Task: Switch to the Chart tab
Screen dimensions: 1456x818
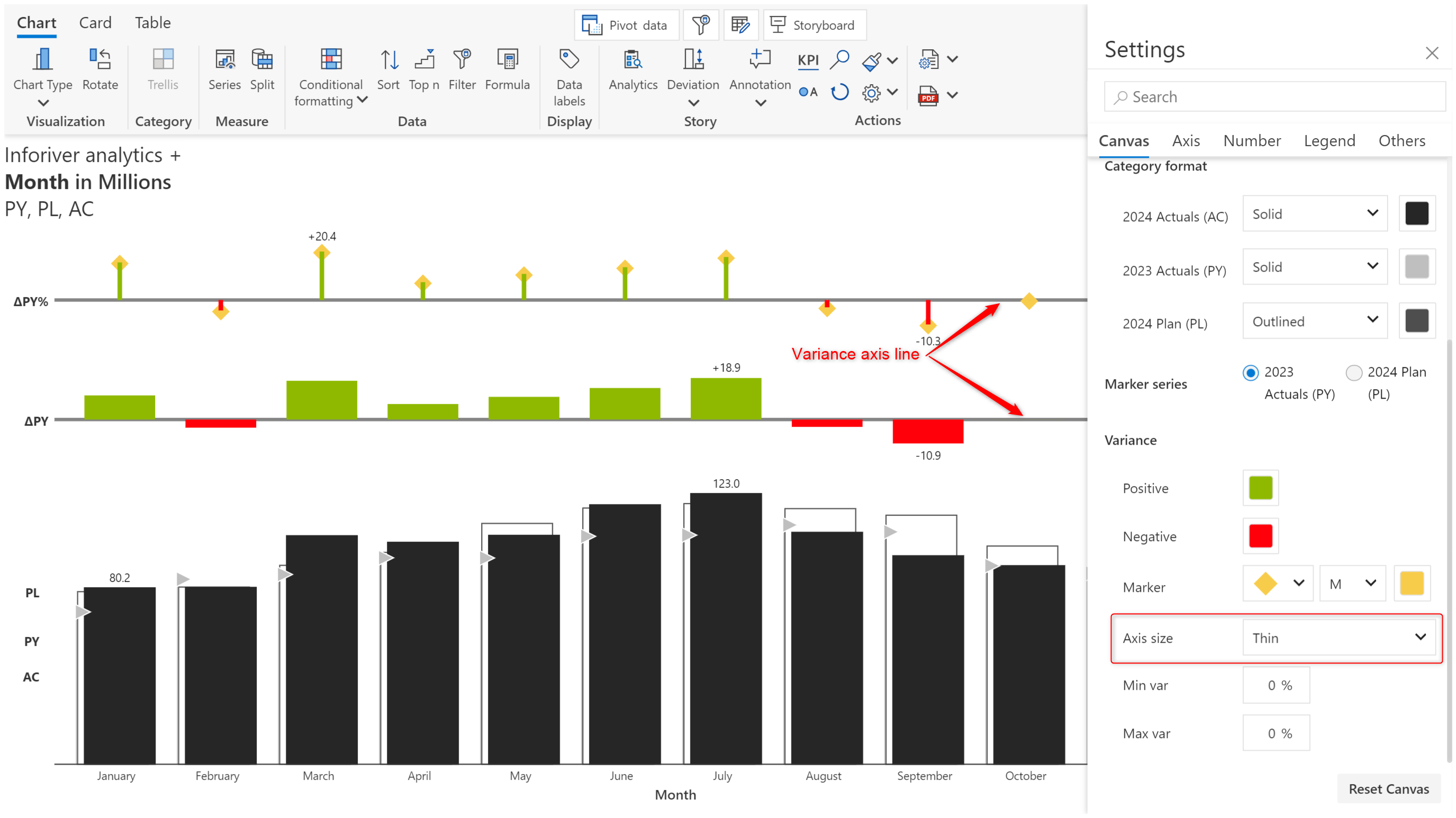Action: (36, 23)
